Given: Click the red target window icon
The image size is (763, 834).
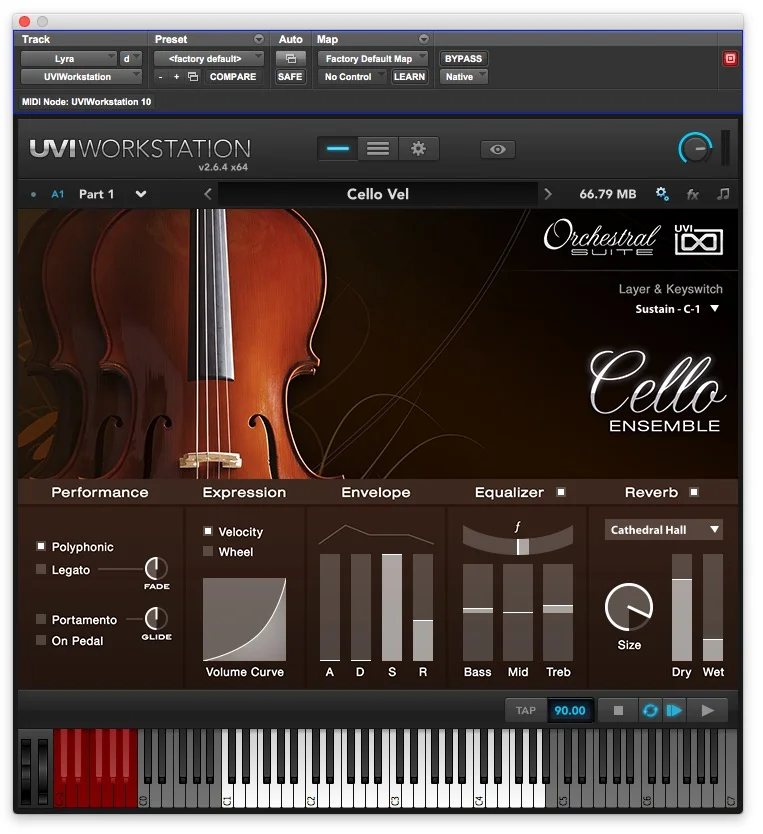Looking at the screenshot, I should 730,59.
